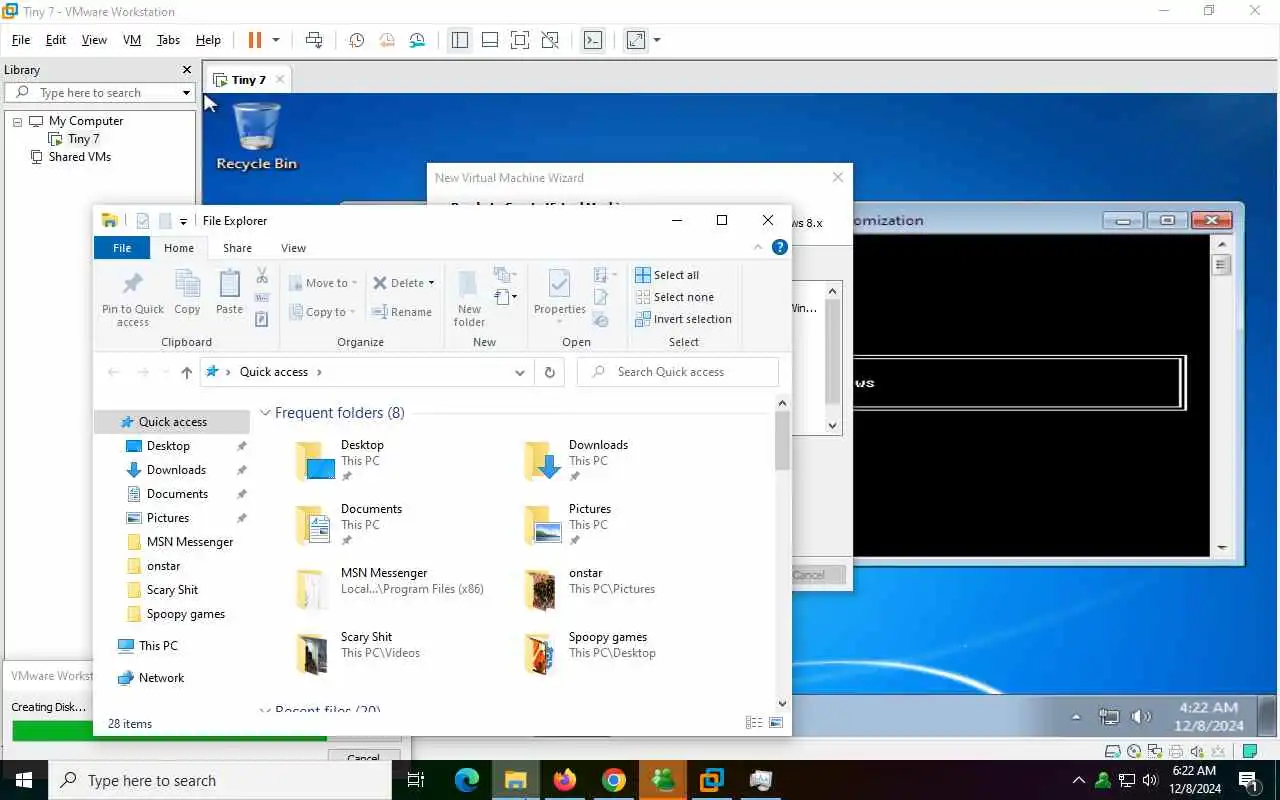This screenshot has width=1280, height=800.
Task: Open the address bar history dropdown
Action: [x=520, y=372]
